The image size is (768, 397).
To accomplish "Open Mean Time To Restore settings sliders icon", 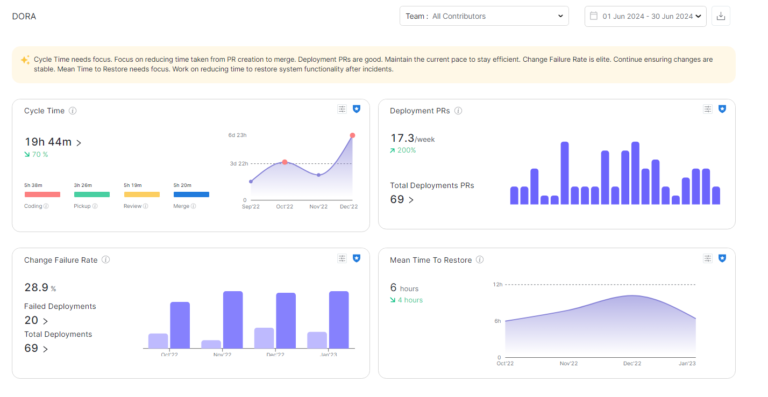I will point(707,258).
